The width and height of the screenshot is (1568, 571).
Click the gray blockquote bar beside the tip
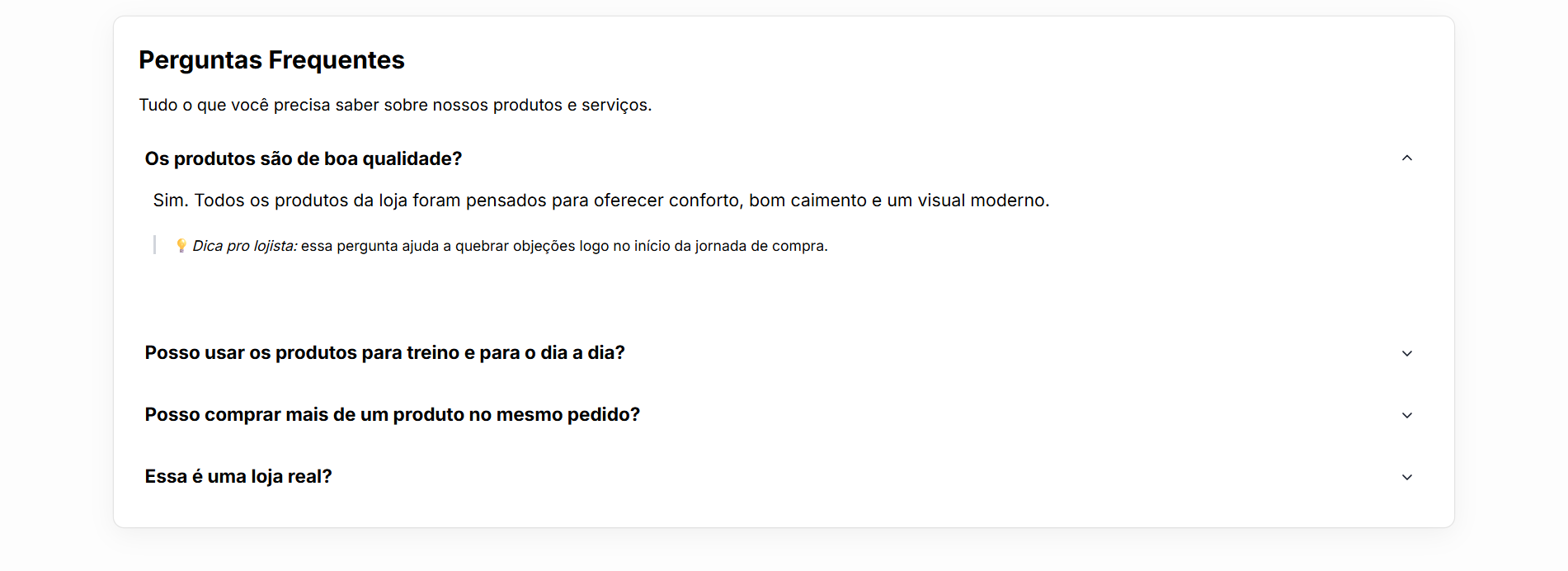click(154, 245)
